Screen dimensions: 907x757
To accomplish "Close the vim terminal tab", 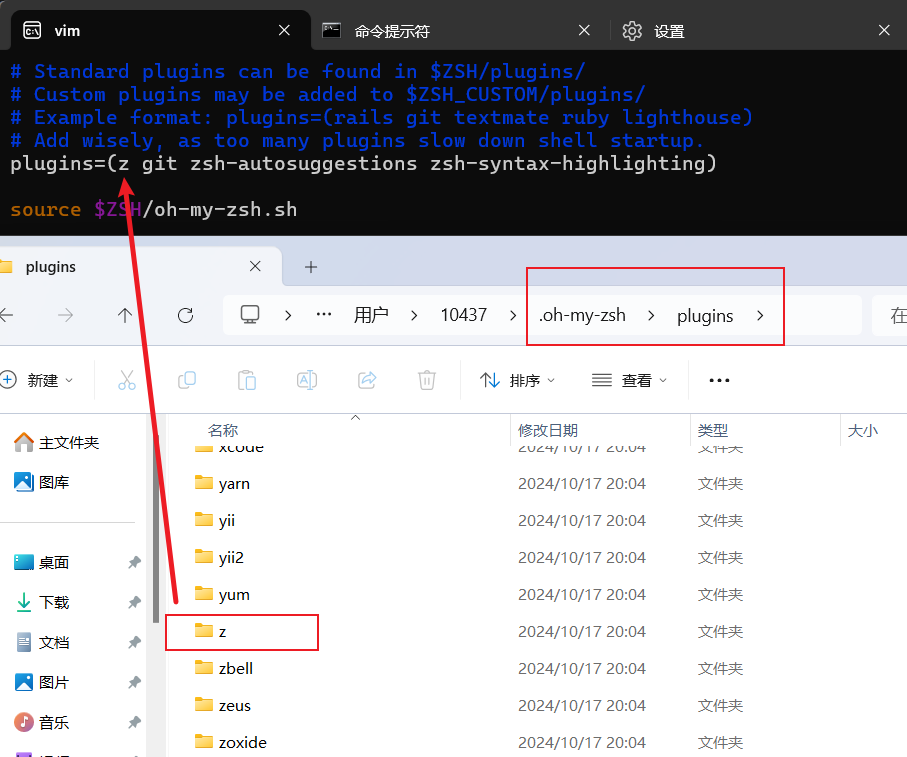I will tap(284, 30).
